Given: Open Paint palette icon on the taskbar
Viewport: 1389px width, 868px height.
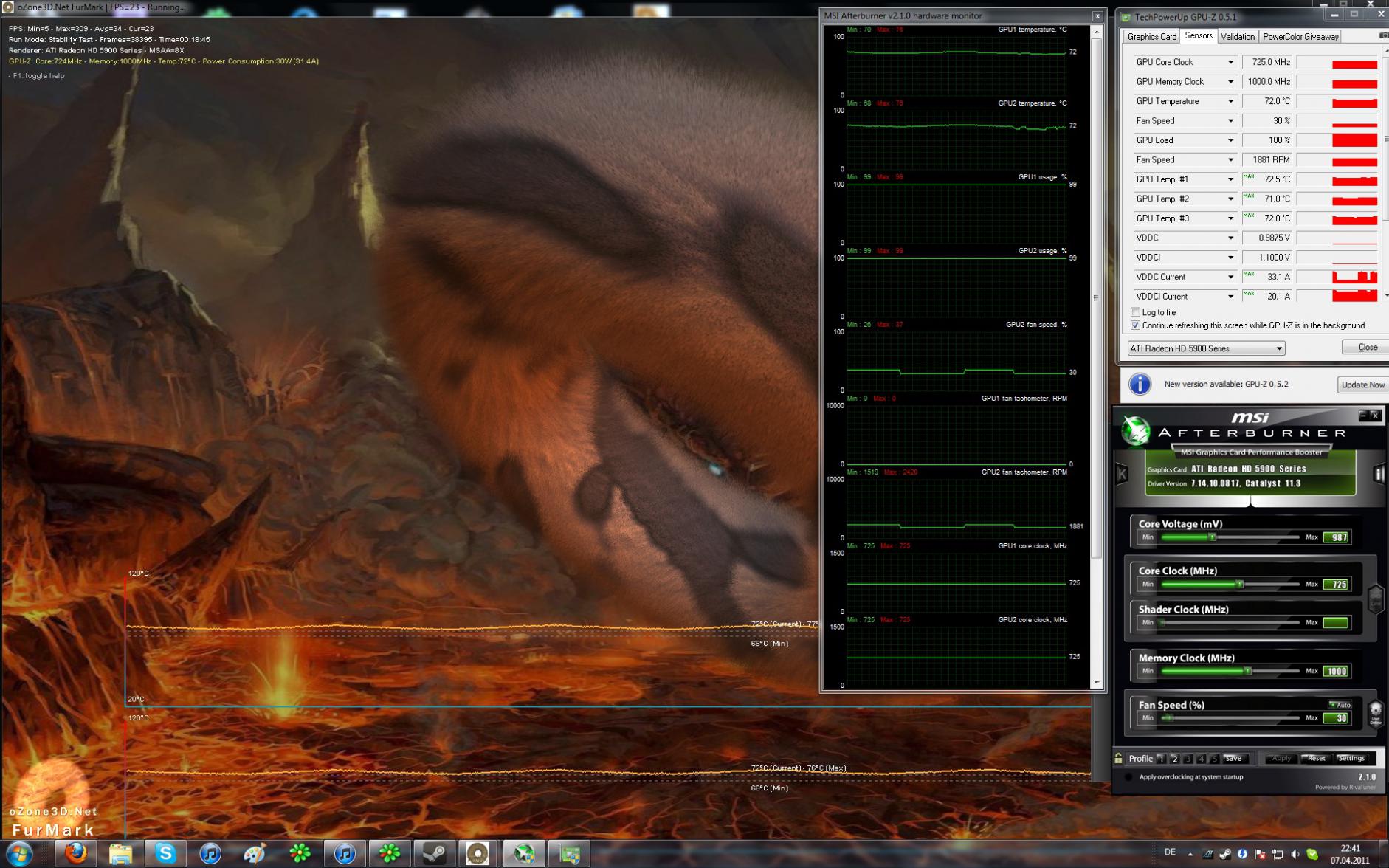Looking at the screenshot, I should pyautogui.click(x=255, y=854).
